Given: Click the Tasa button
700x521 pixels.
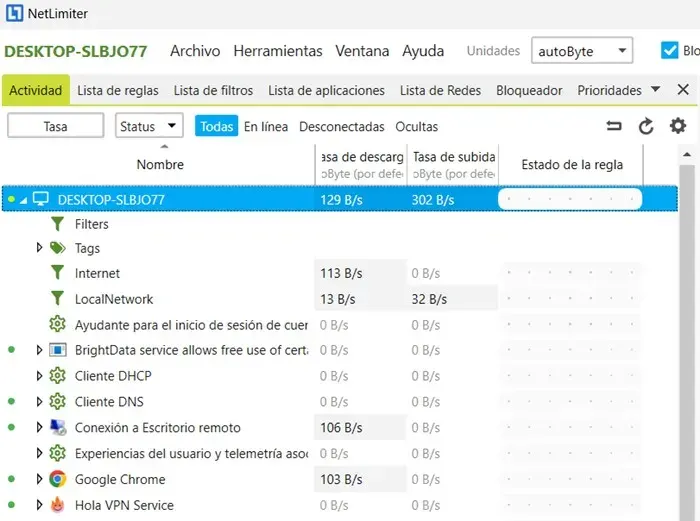Looking at the screenshot, I should coord(56,125).
